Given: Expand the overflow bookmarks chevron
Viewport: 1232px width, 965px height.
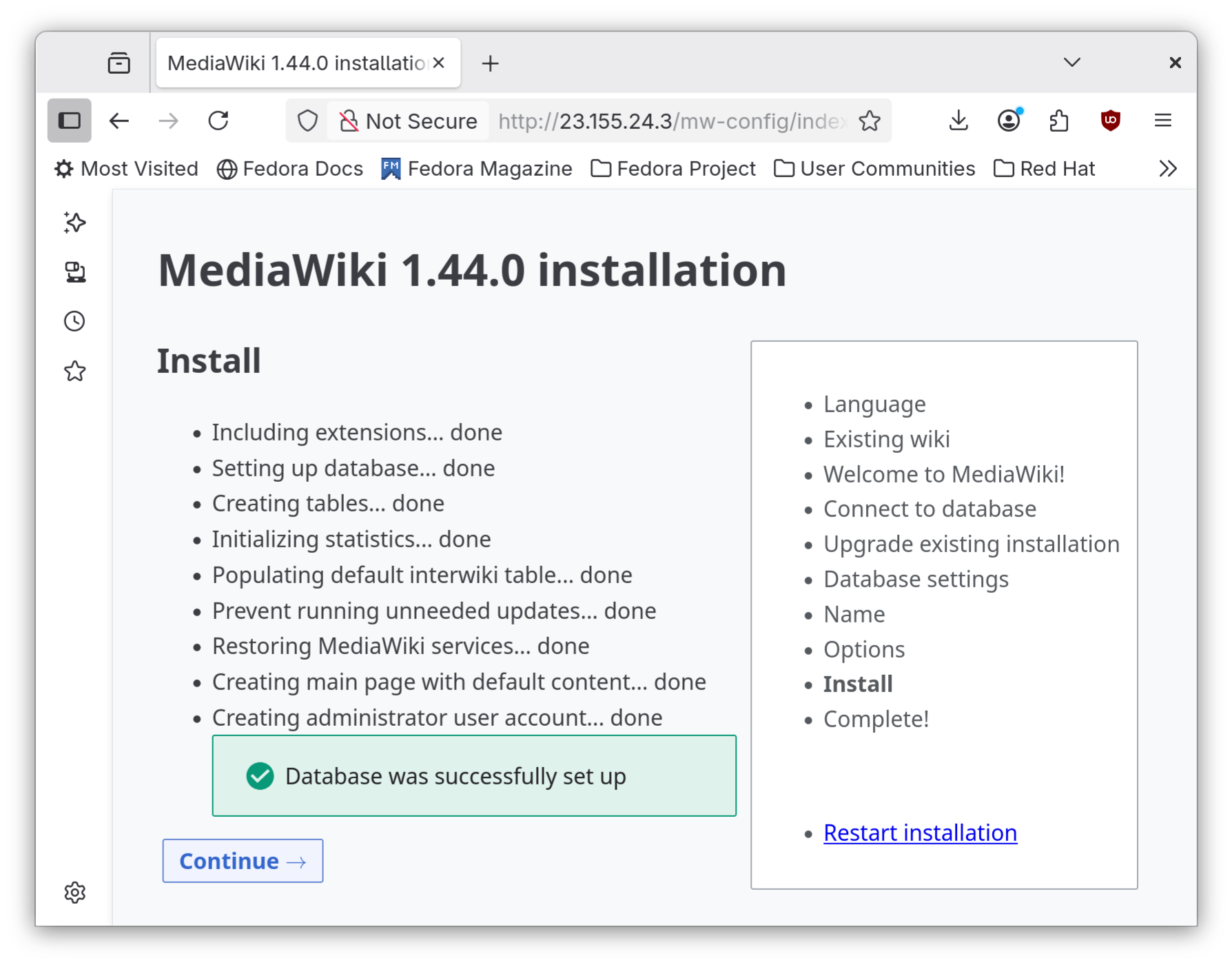Looking at the screenshot, I should [1167, 167].
